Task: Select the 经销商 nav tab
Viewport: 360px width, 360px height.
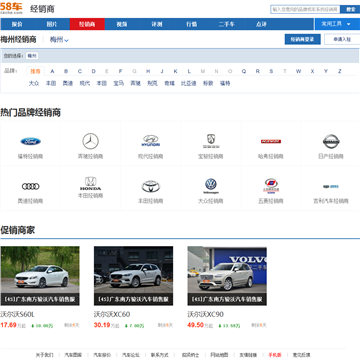Action: coord(87,24)
